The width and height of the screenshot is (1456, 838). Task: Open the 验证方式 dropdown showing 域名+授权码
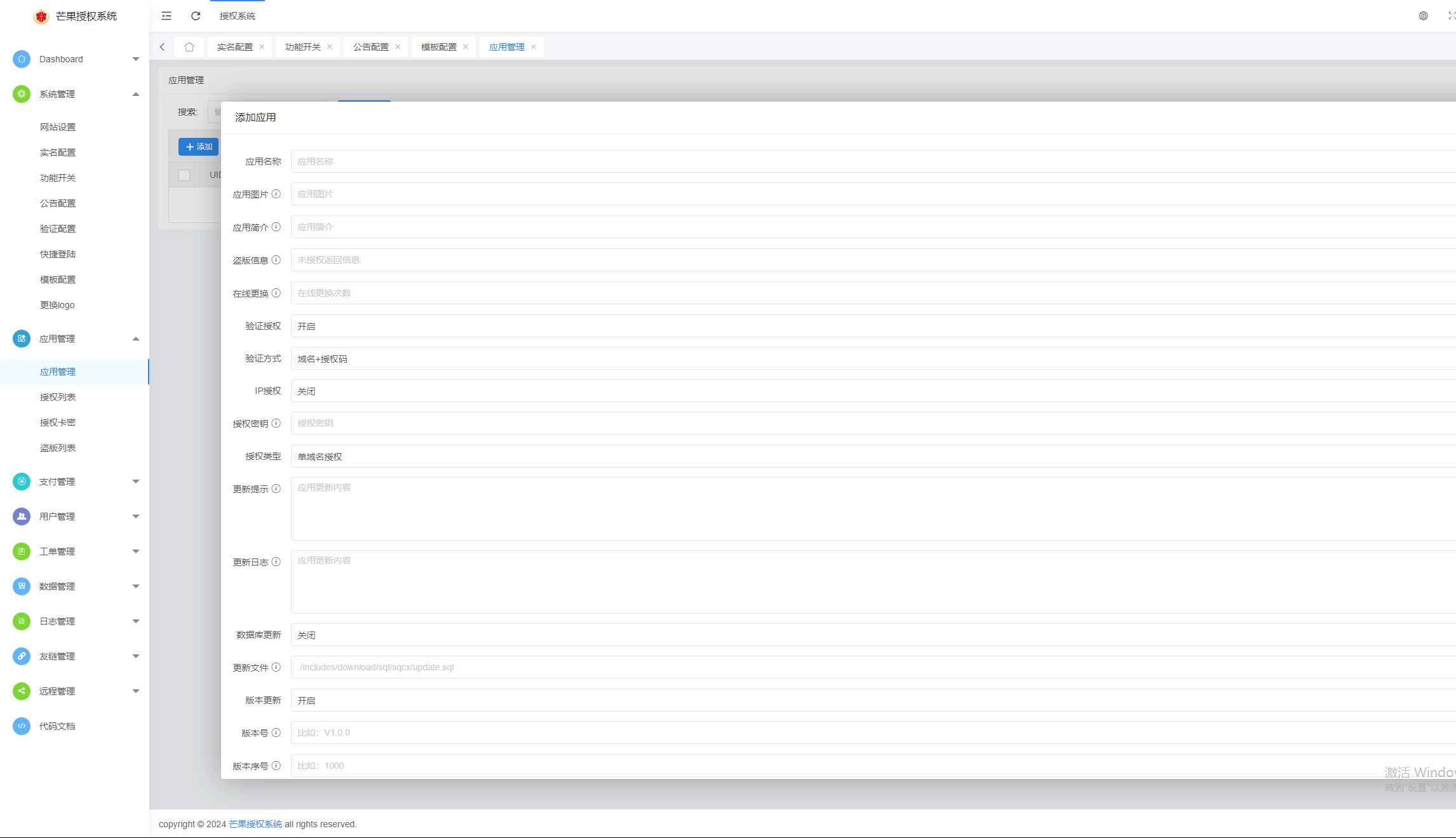[x=870, y=359]
